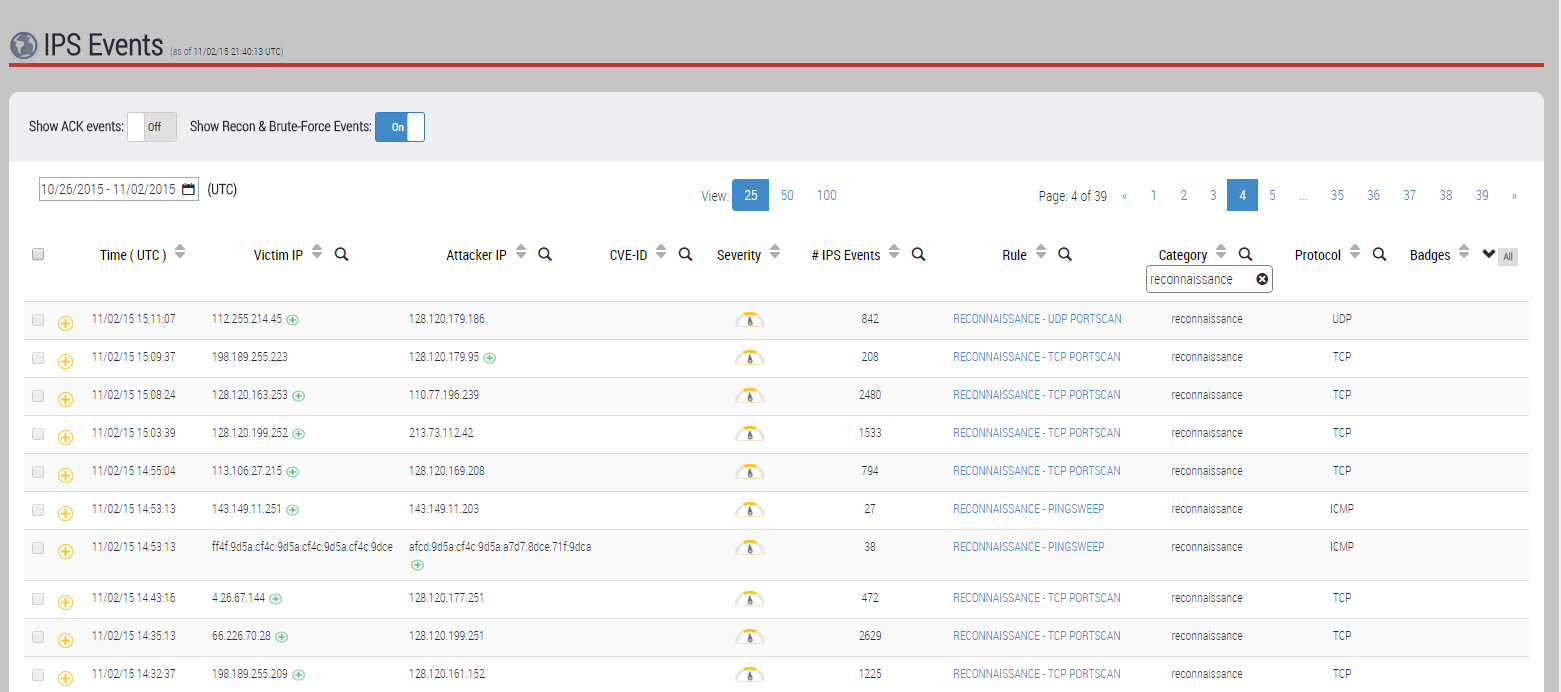The image size is (1561, 692).
Task: Click green plus next to 128.120.199.252
Action: [299, 434]
